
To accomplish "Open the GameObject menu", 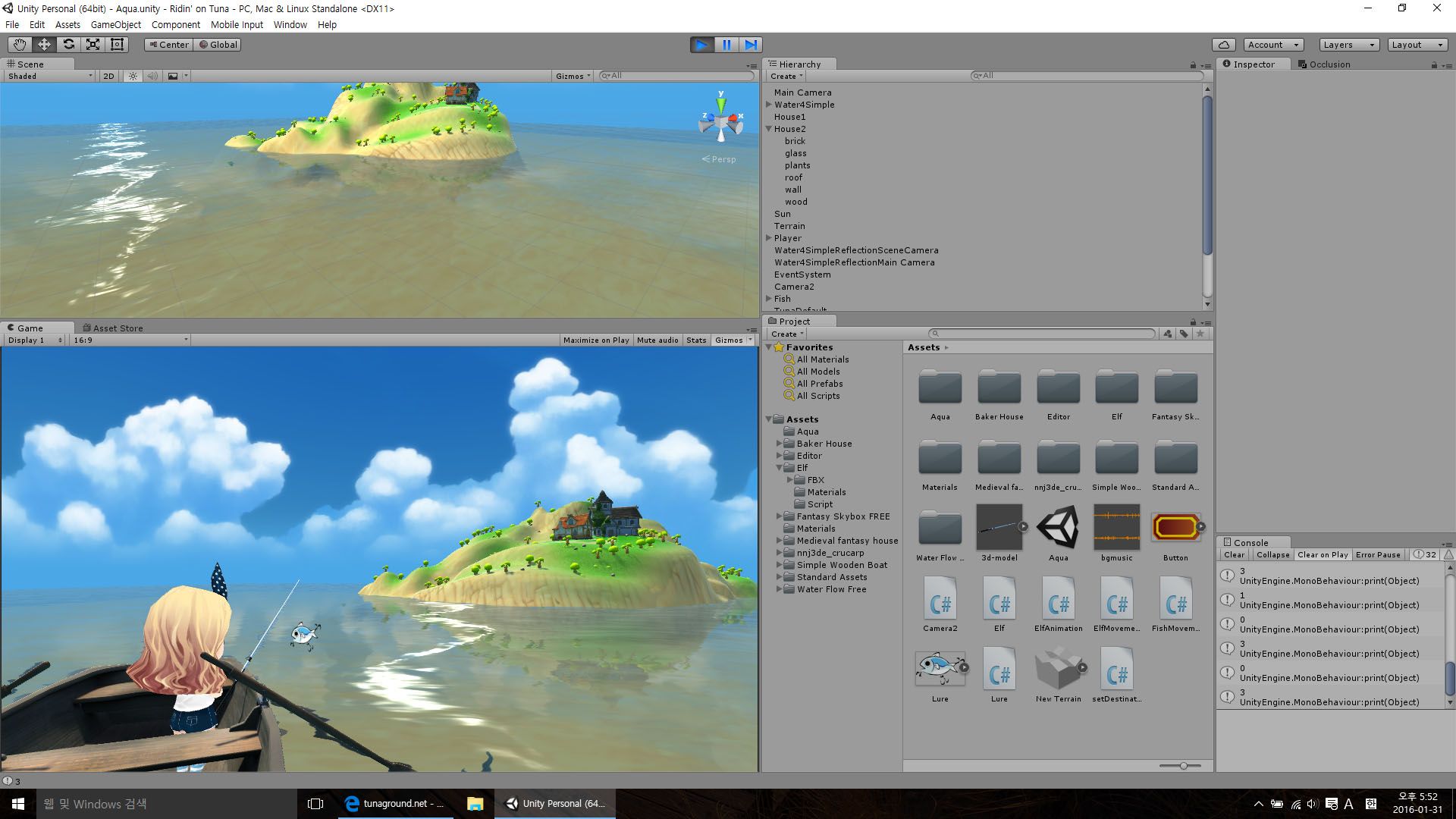I will coord(115,25).
